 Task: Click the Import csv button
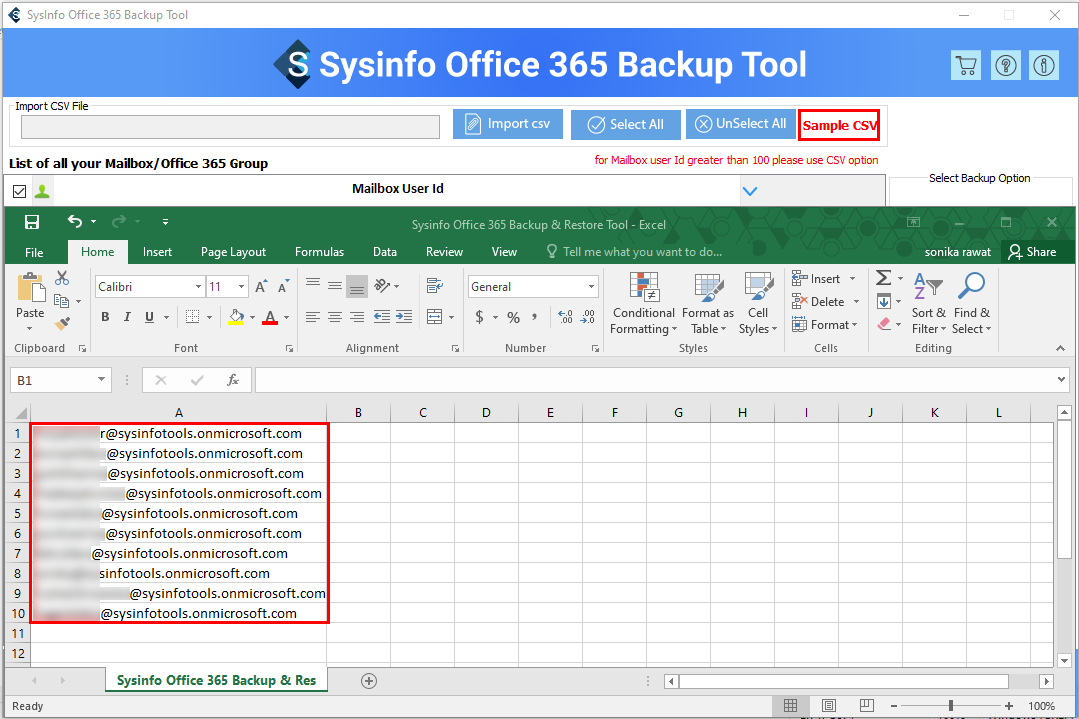pos(508,124)
